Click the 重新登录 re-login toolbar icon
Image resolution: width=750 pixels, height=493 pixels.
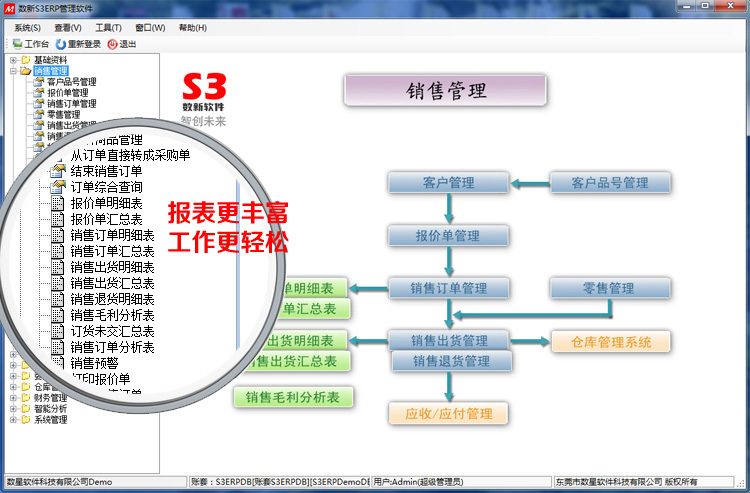coord(61,44)
